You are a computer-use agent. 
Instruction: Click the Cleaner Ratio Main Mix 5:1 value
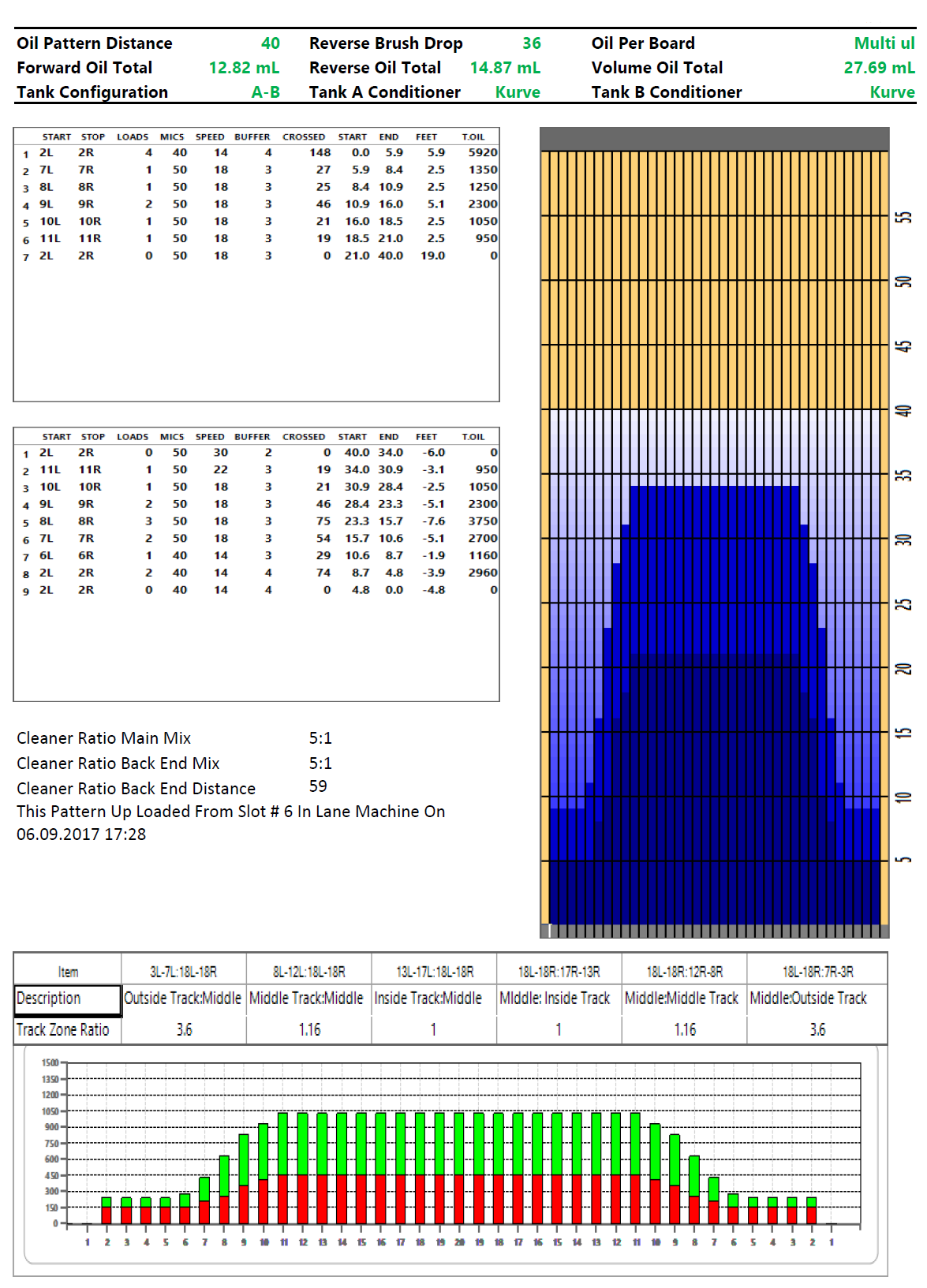(x=320, y=738)
